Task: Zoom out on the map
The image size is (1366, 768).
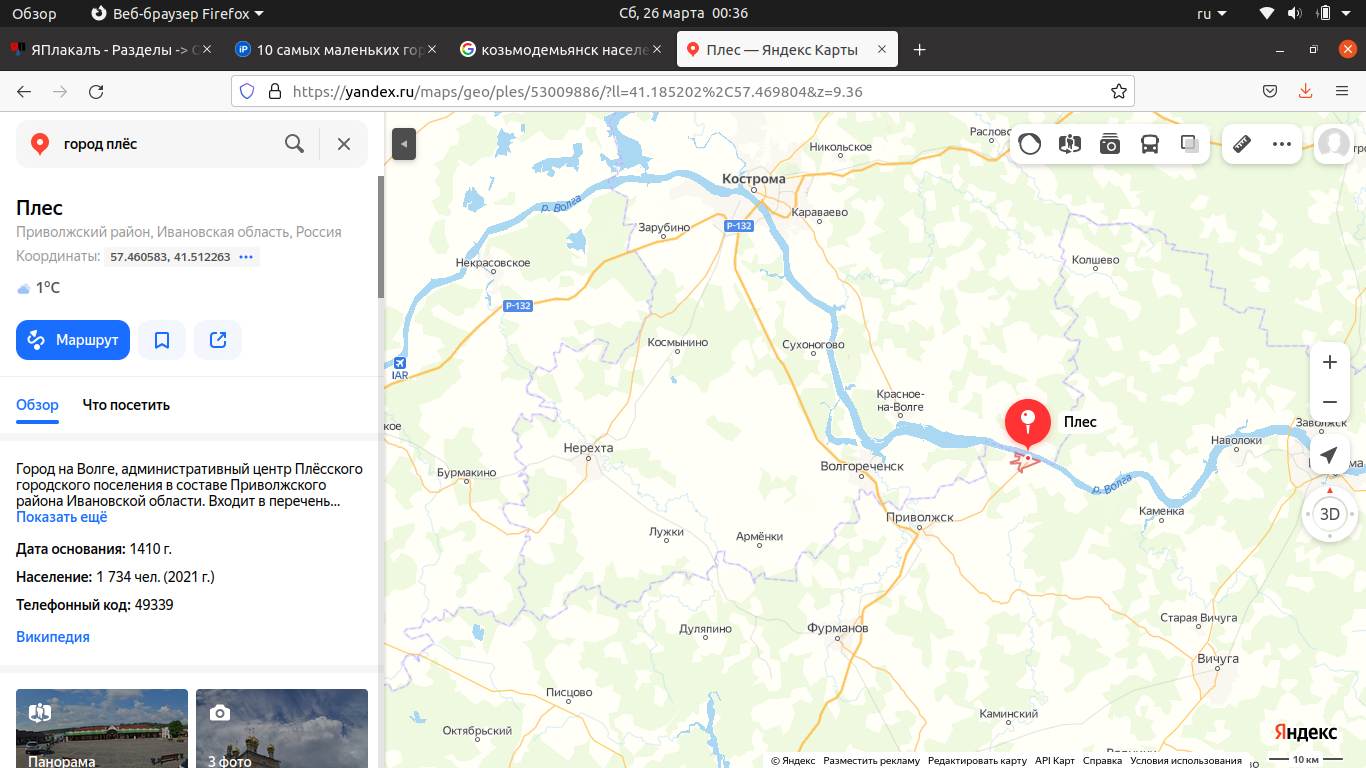Action: (1330, 402)
